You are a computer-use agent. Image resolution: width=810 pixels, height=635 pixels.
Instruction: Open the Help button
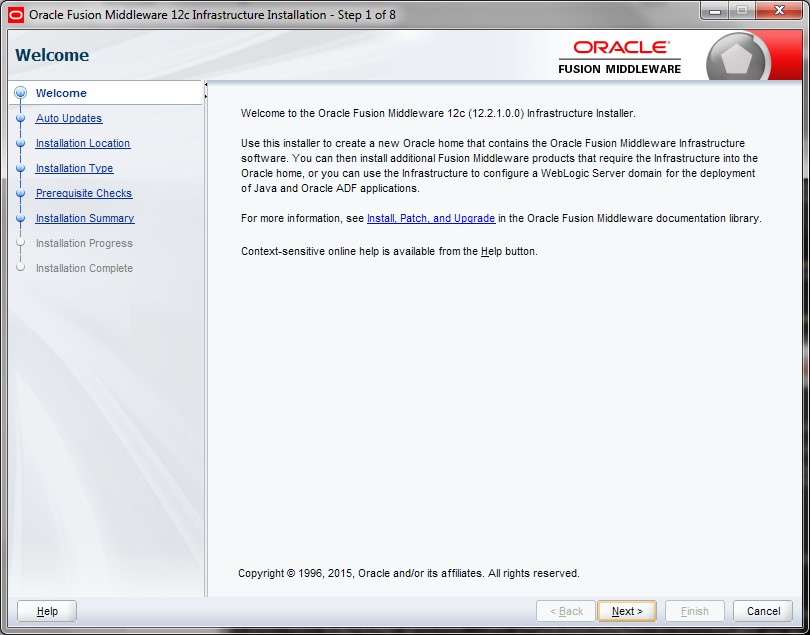(x=47, y=611)
